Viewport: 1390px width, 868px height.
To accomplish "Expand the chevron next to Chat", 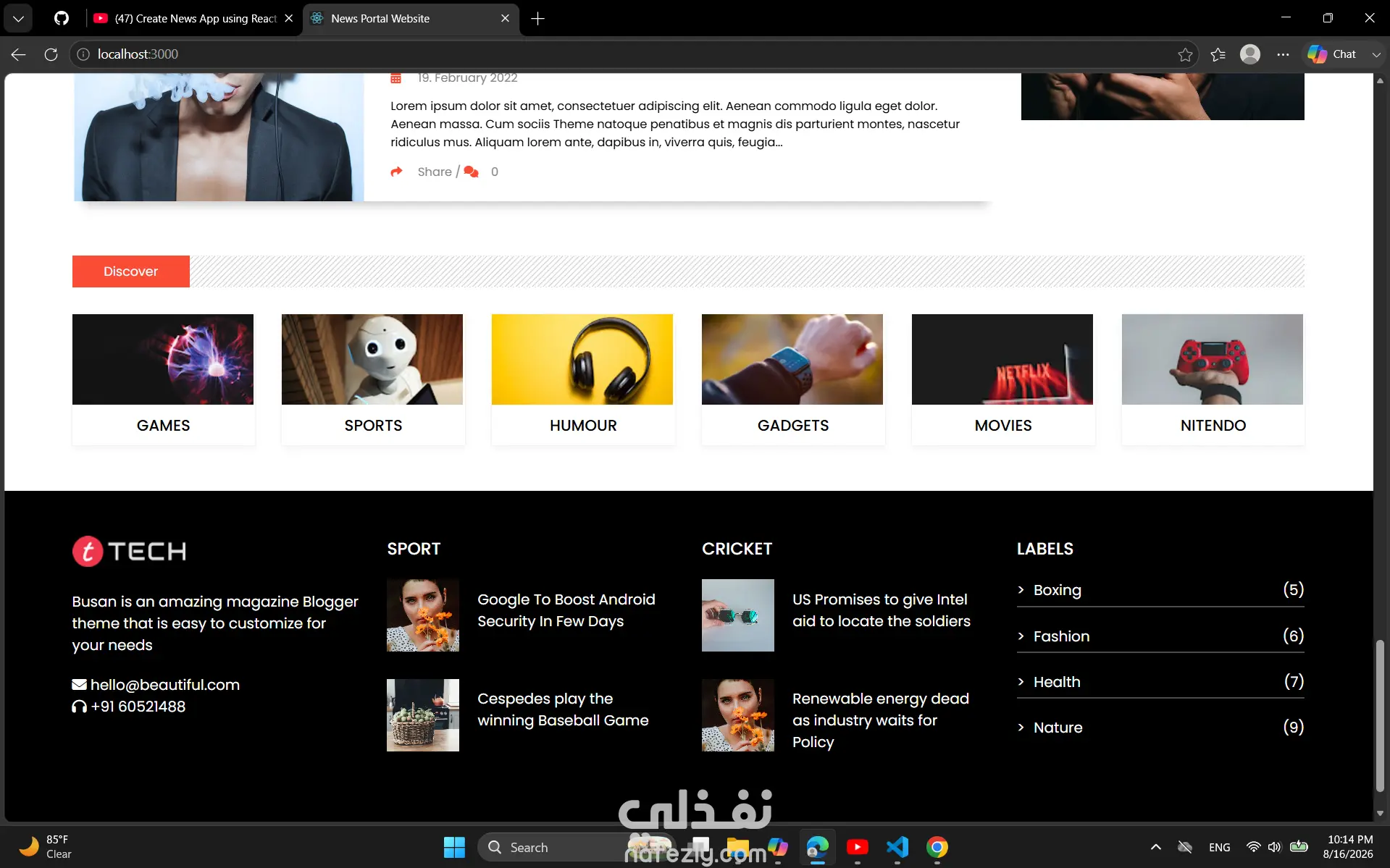I will (1376, 54).
